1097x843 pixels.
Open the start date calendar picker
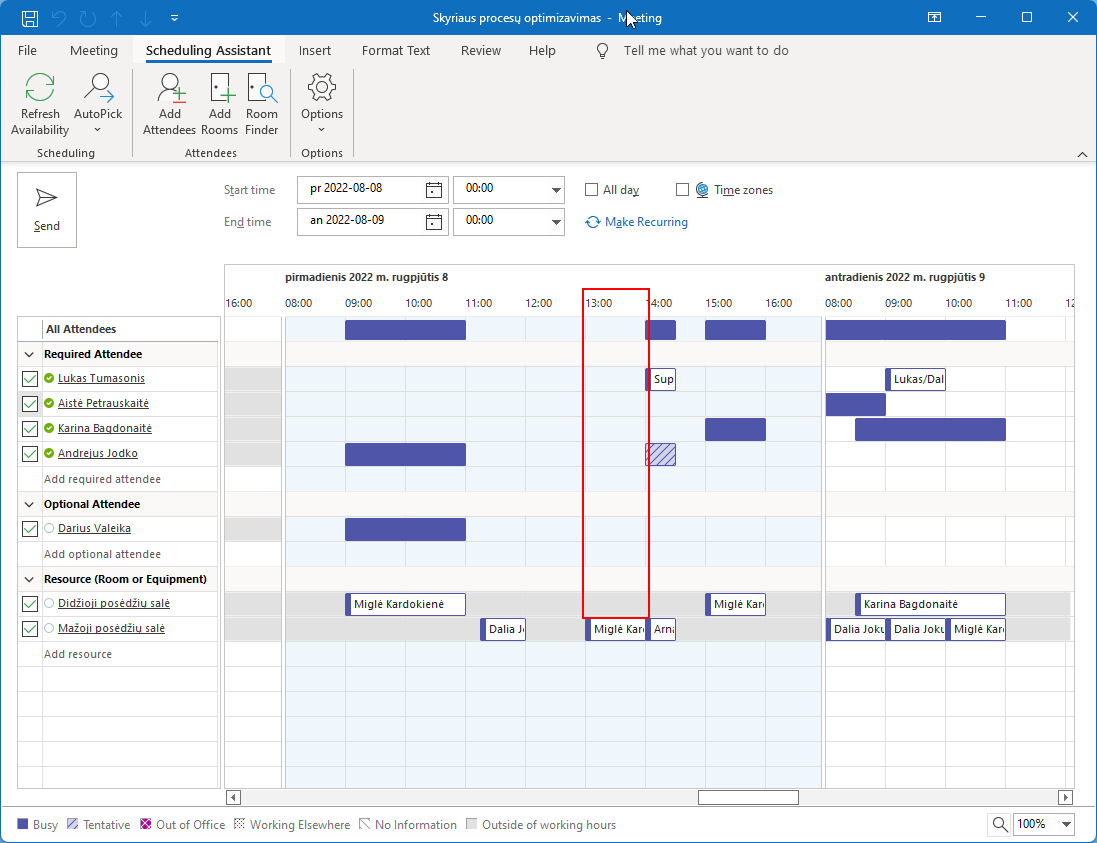(x=434, y=189)
